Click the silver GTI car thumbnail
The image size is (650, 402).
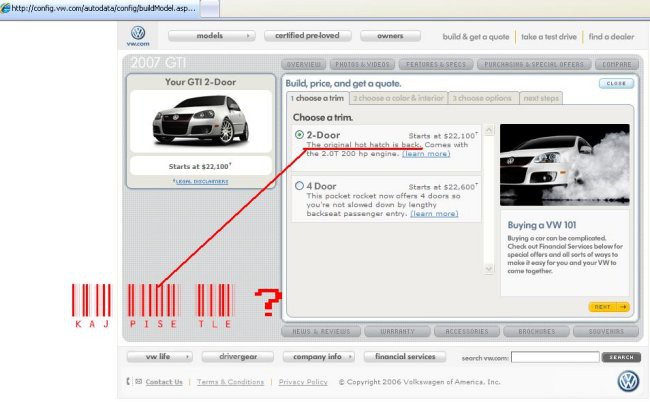click(201, 120)
